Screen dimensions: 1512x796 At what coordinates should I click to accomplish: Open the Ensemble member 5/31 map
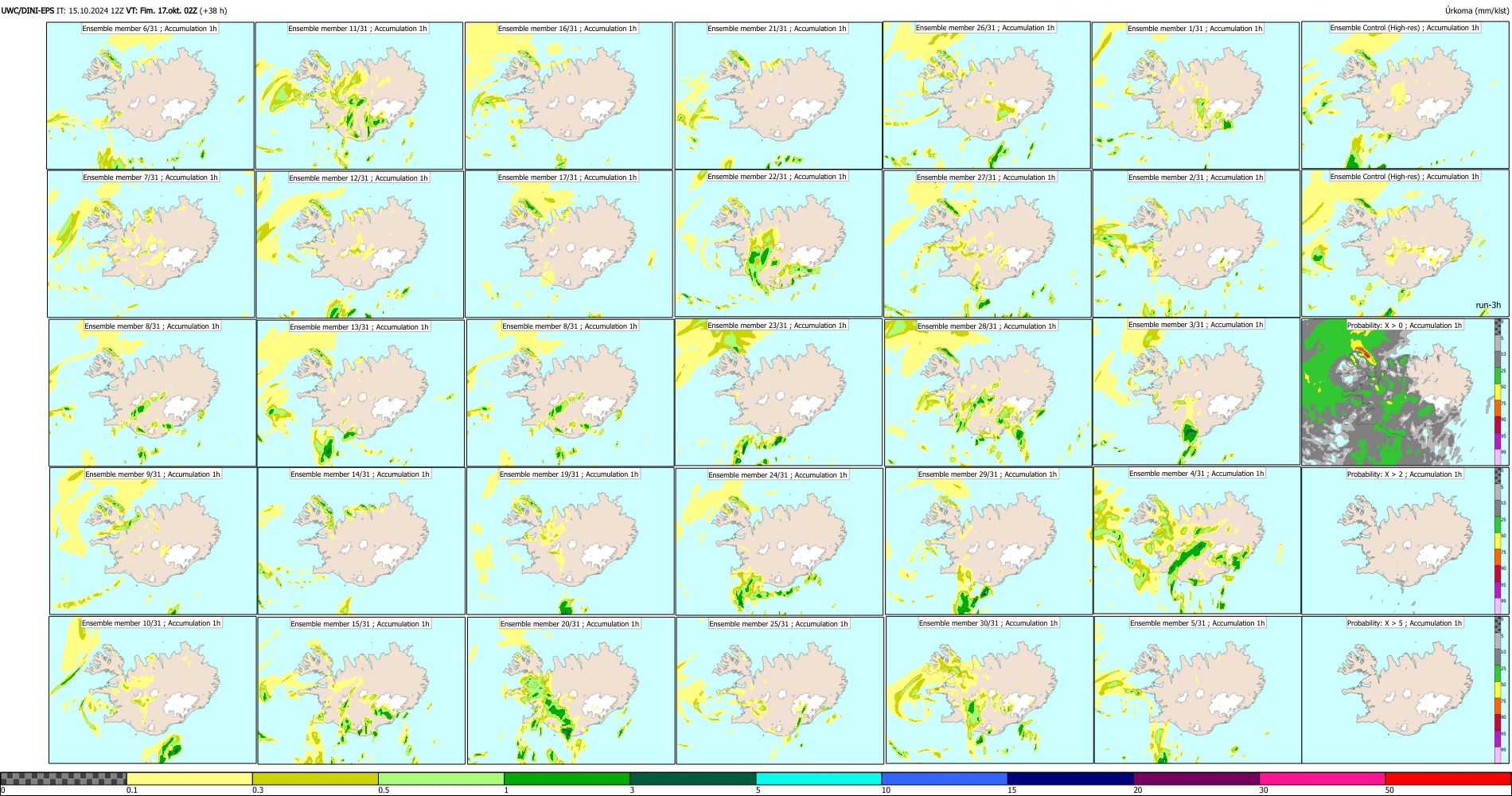(1198, 690)
